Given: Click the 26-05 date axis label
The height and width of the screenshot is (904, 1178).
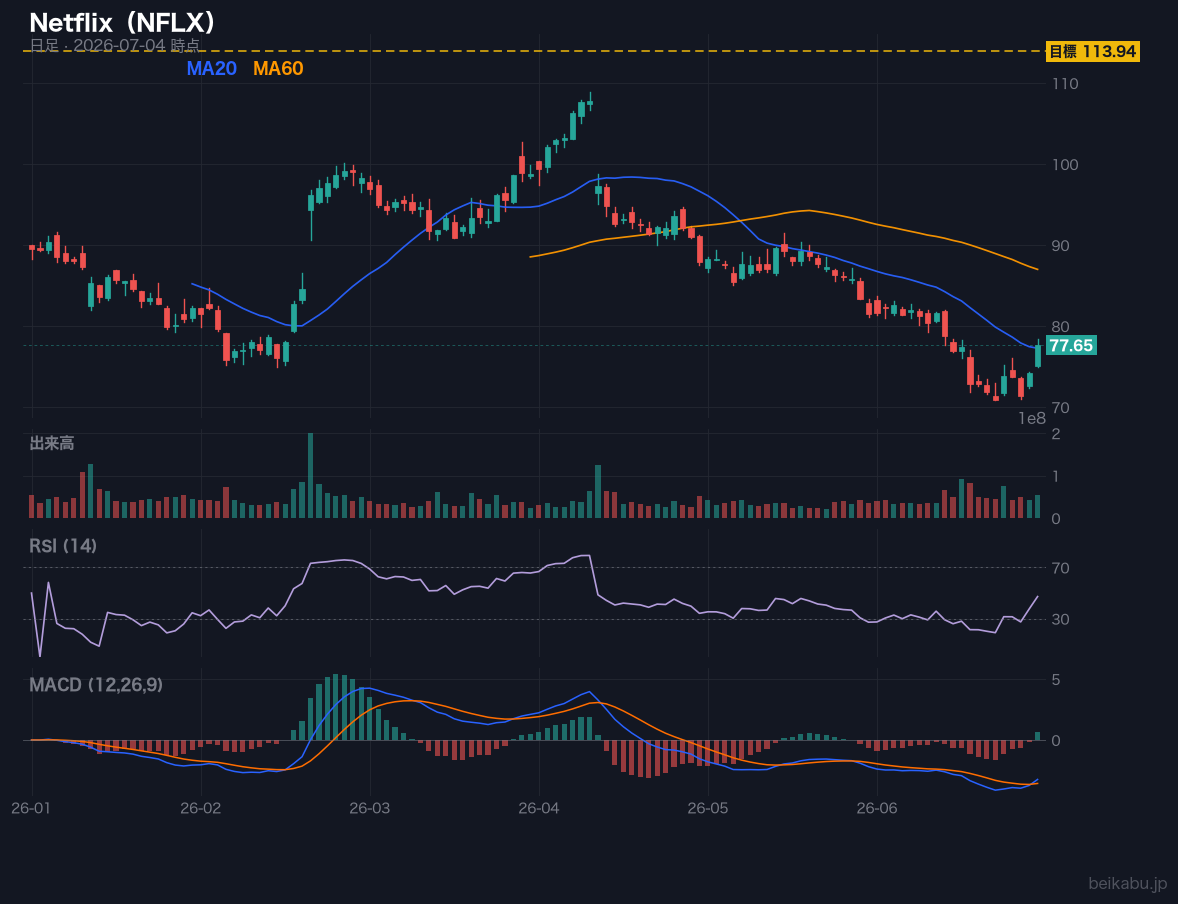Looking at the screenshot, I should click(x=708, y=809).
